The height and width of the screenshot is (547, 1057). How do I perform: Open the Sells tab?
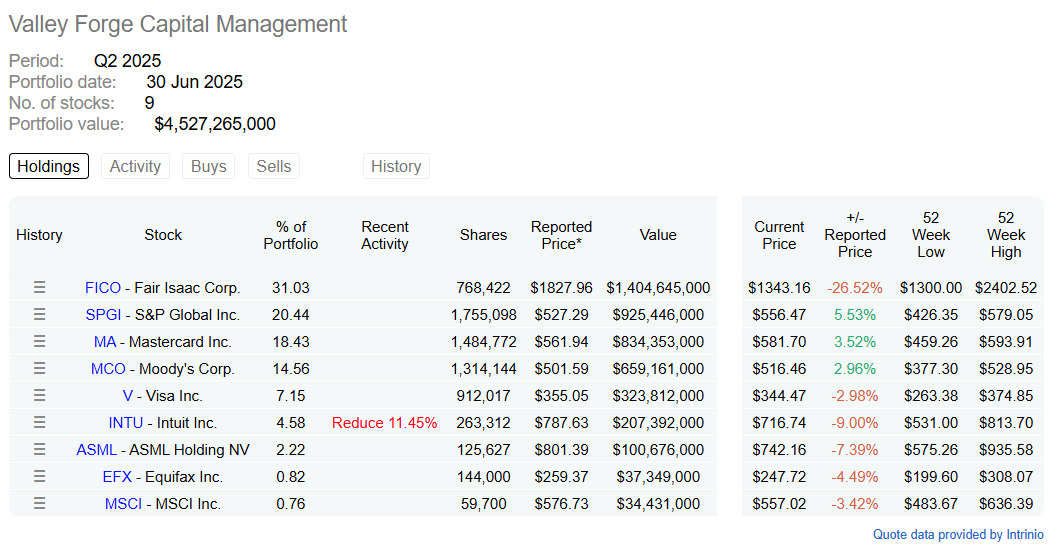[x=274, y=166]
